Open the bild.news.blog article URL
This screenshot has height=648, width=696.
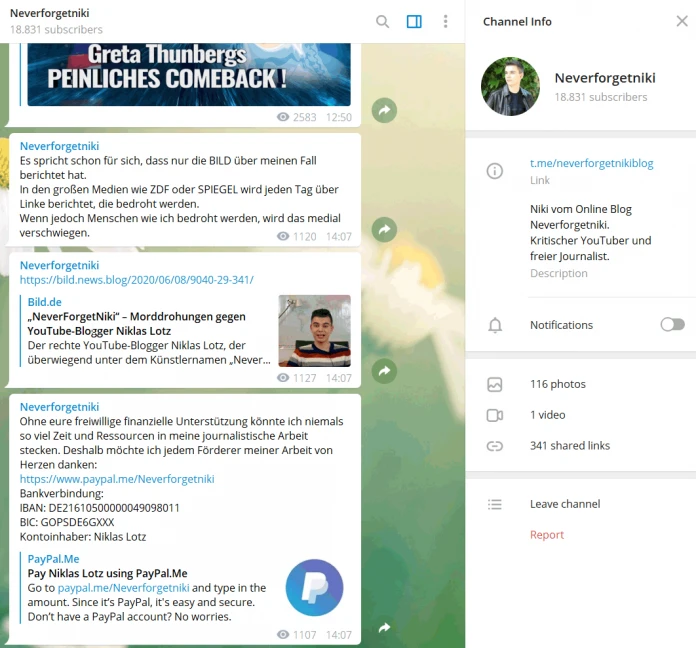pyautogui.click(x=137, y=280)
